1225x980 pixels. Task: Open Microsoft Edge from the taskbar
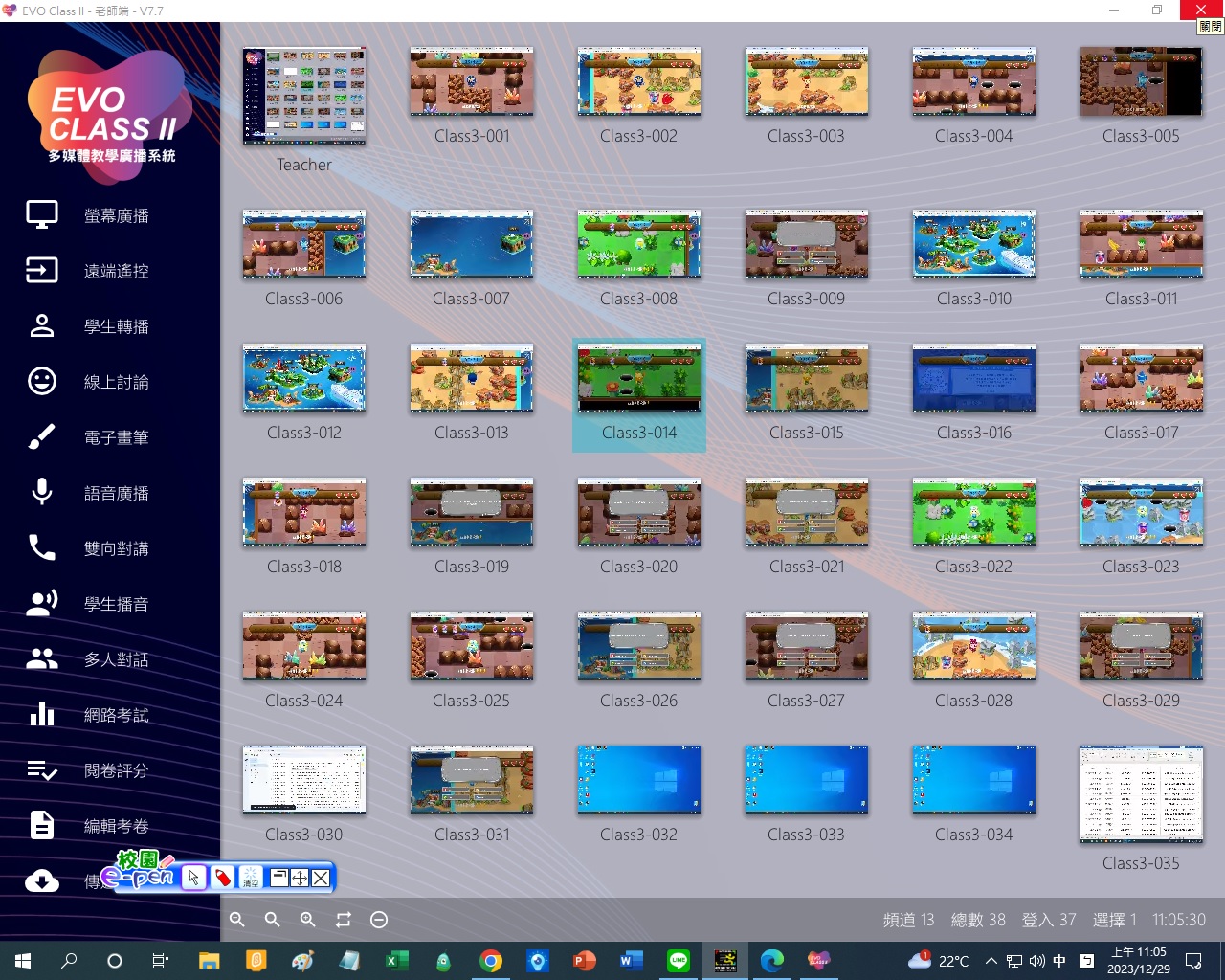point(771,961)
